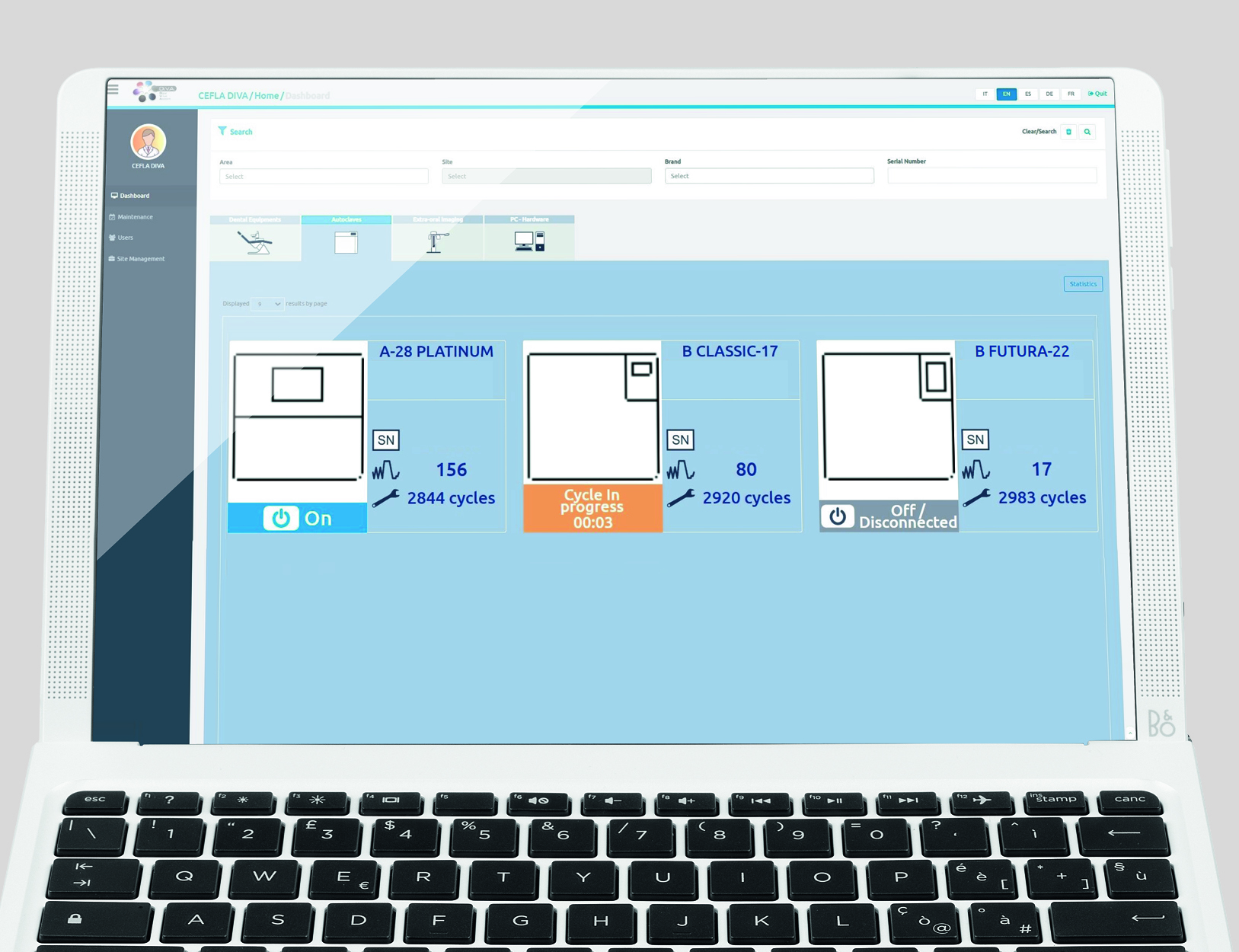The width and height of the screenshot is (1239, 952).
Task: Open Site Management in the sidebar
Action: coord(140,259)
